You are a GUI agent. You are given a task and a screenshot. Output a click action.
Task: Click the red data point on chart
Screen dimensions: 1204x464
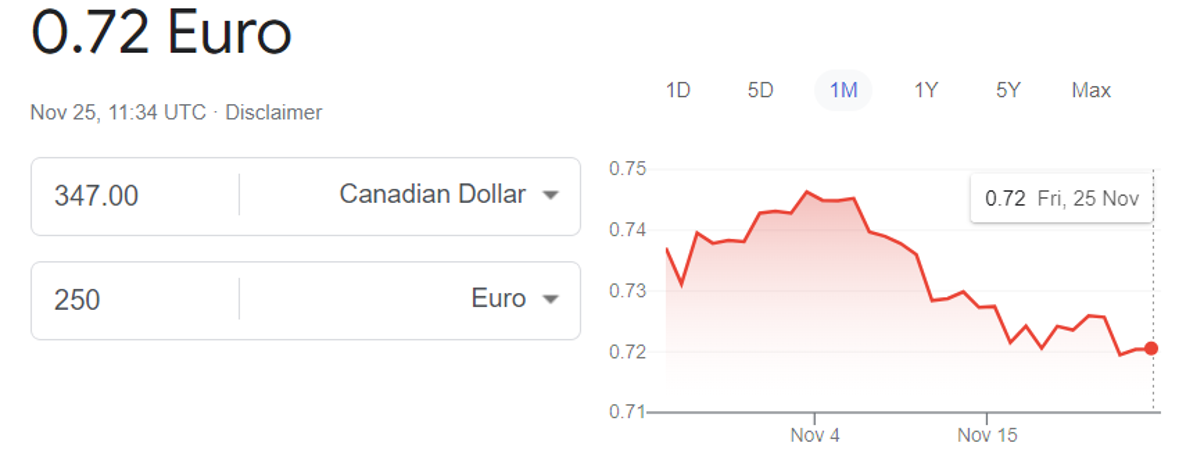pyautogui.click(x=1151, y=348)
